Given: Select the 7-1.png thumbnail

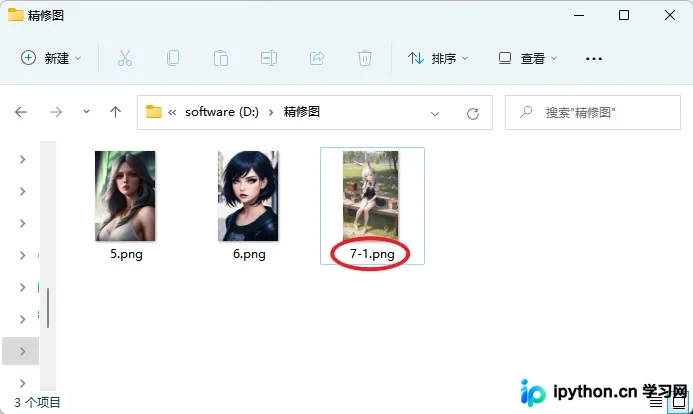Looking at the screenshot, I should [371, 196].
